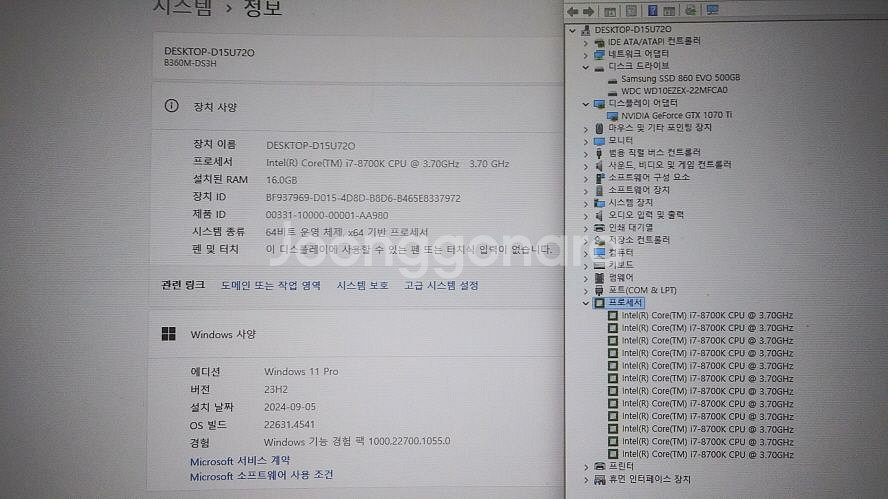Click the 인쇄 대기열 printer queue icon
This screenshot has width=888, height=499.
pyautogui.click(x=599, y=228)
